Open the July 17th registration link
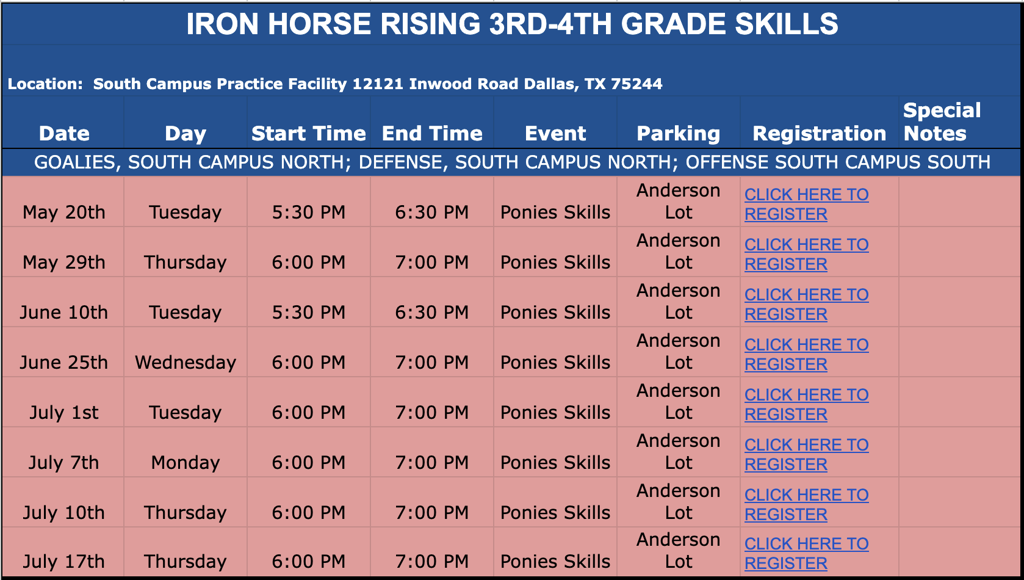This screenshot has width=1024, height=580. (x=806, y=553)
